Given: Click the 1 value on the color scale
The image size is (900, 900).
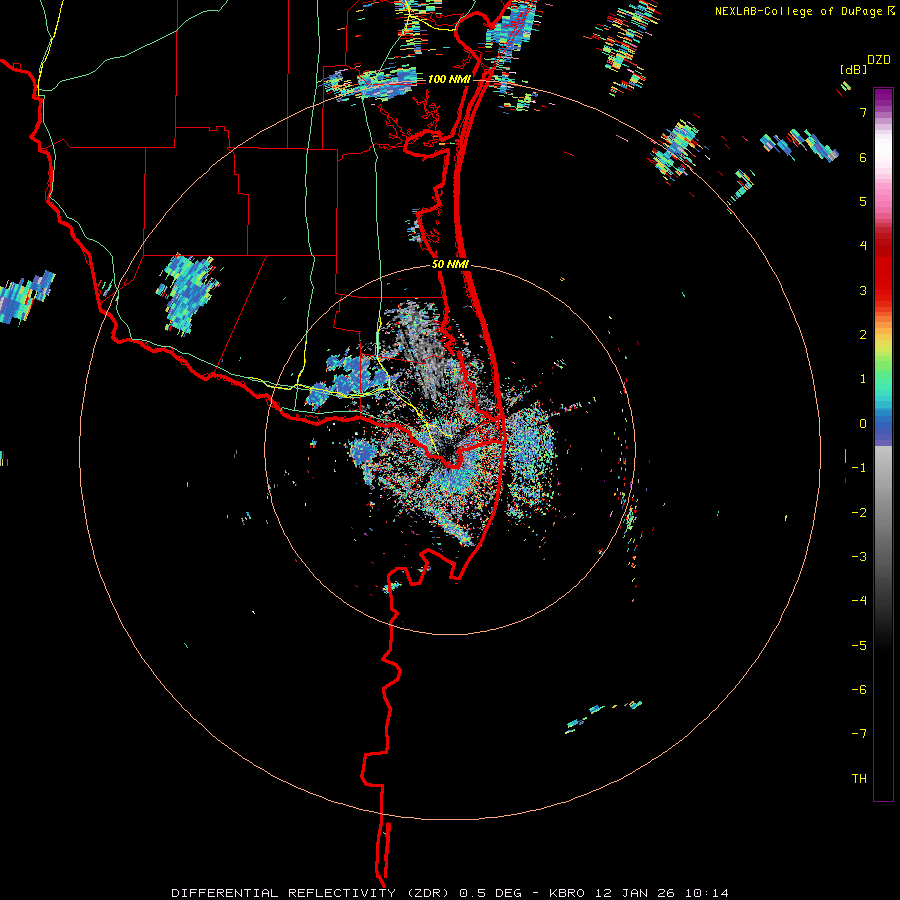Looking at the screenshot, I should [x=863, y=379].
